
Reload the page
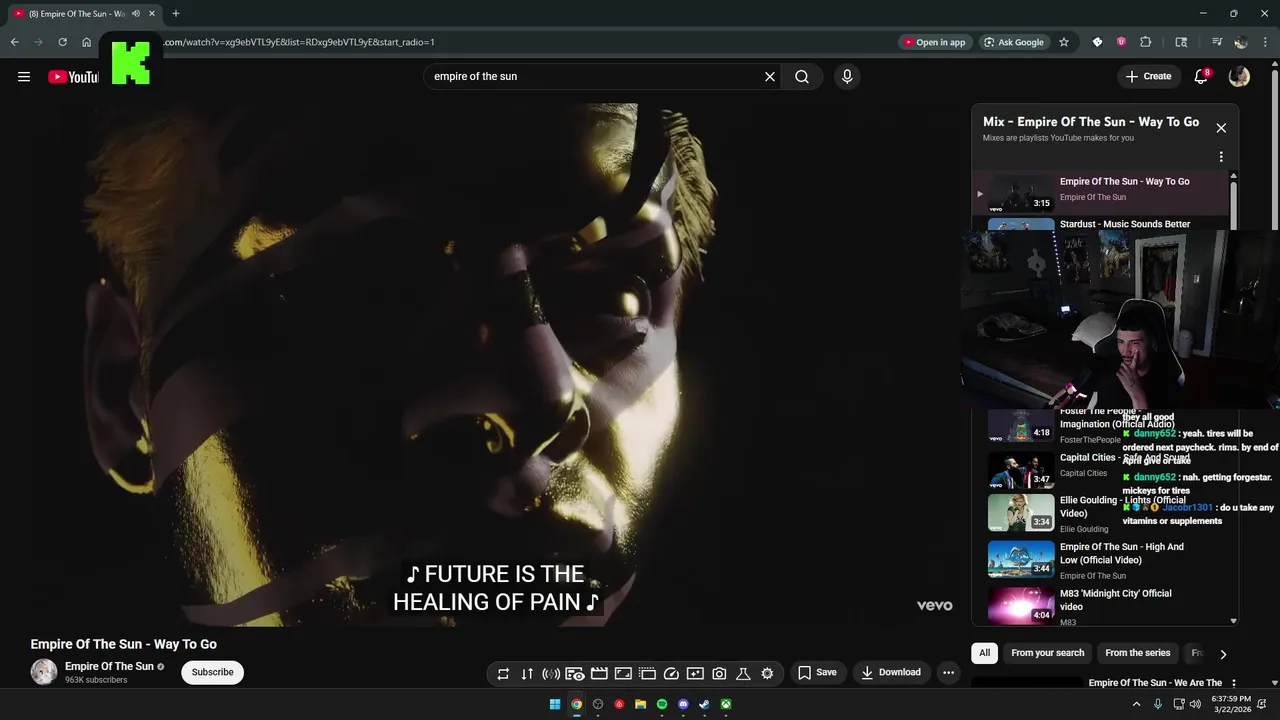(62, 42)
